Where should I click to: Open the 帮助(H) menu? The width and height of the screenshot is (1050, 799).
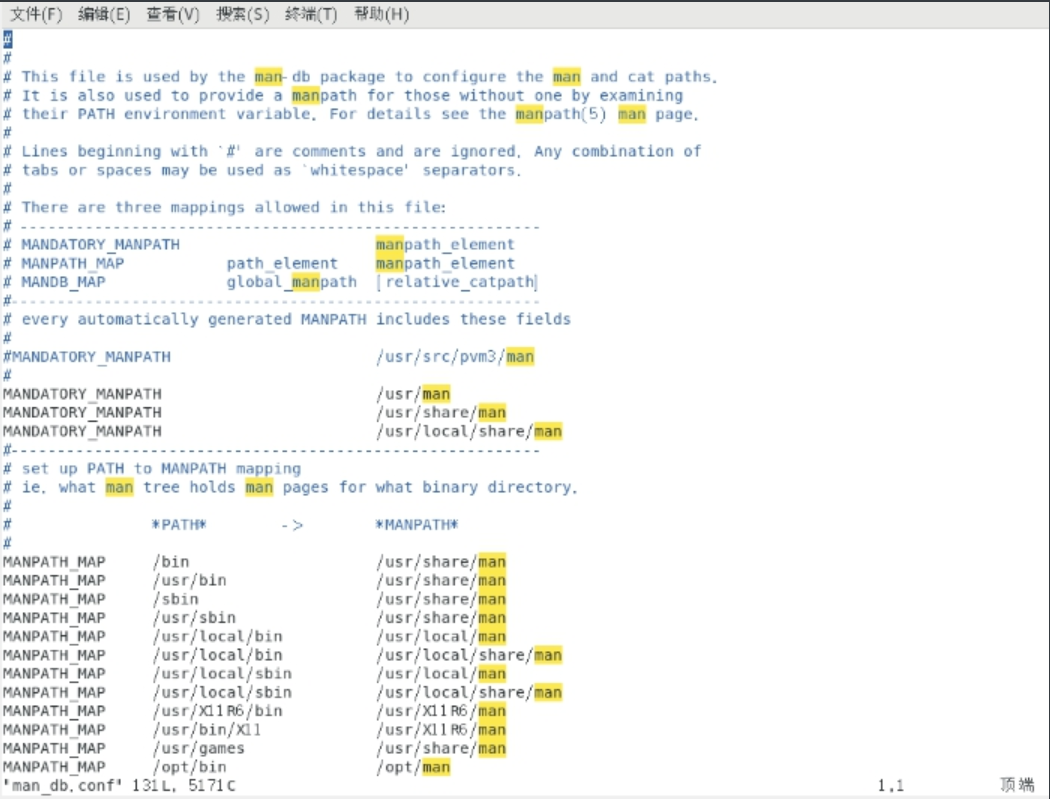point(381,14)
